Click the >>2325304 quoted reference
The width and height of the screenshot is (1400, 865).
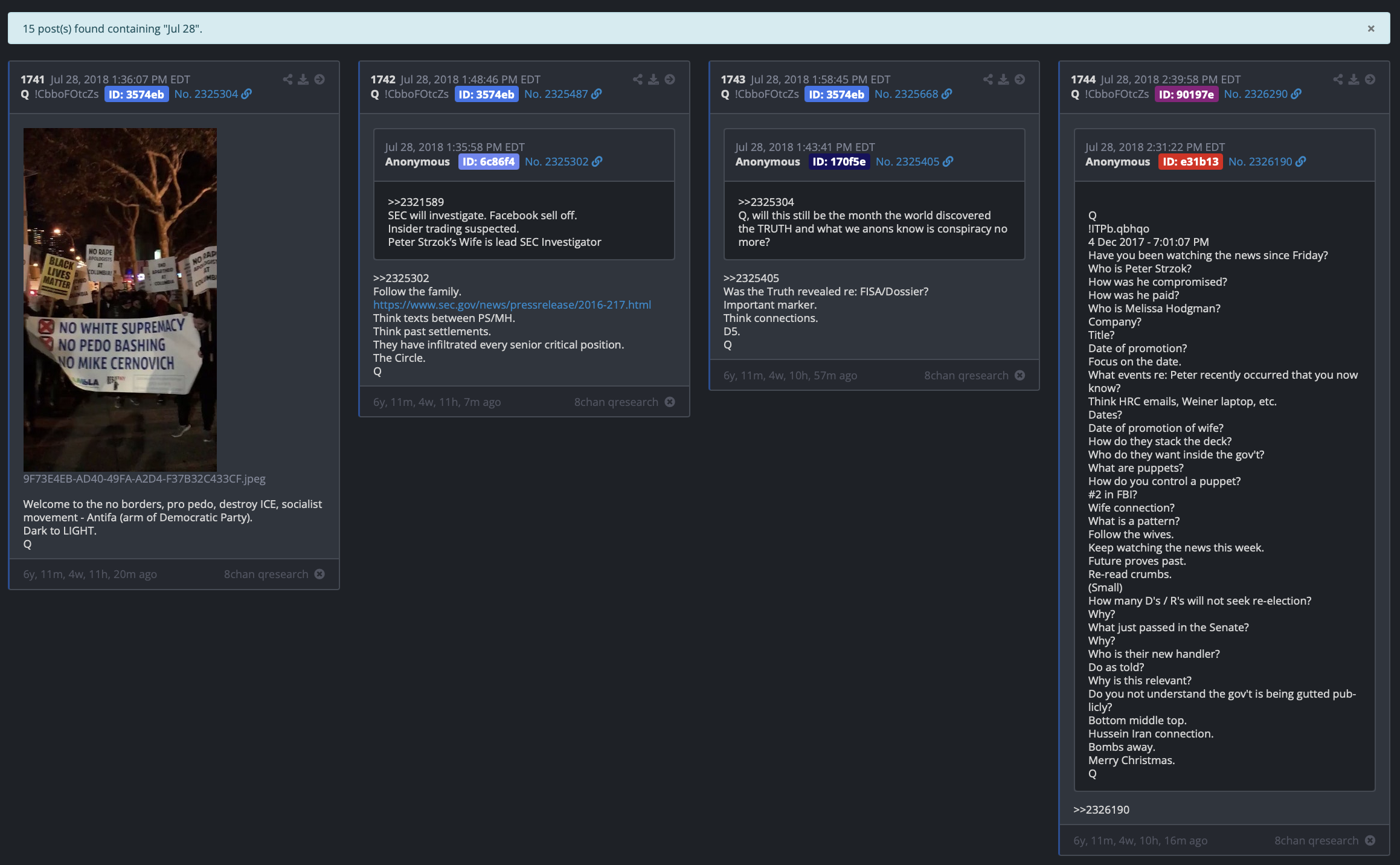(766, 202)
